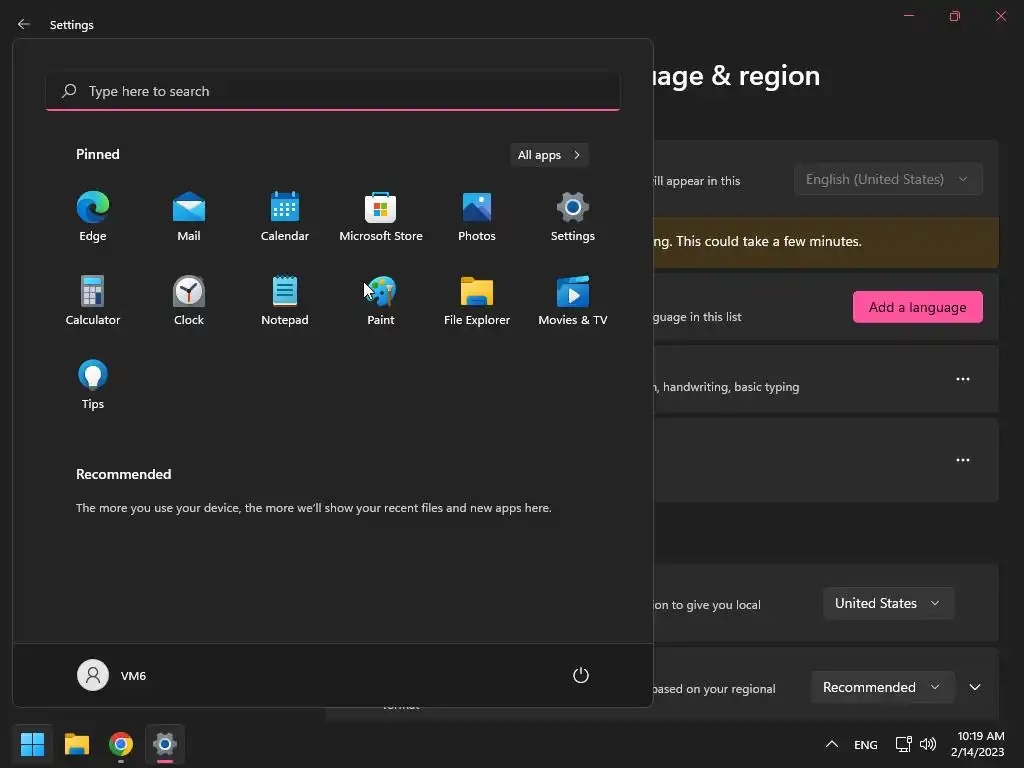Viewport: 1024px width, 768px height.
Task: Open the Calendar app
Action: point(285,217)
